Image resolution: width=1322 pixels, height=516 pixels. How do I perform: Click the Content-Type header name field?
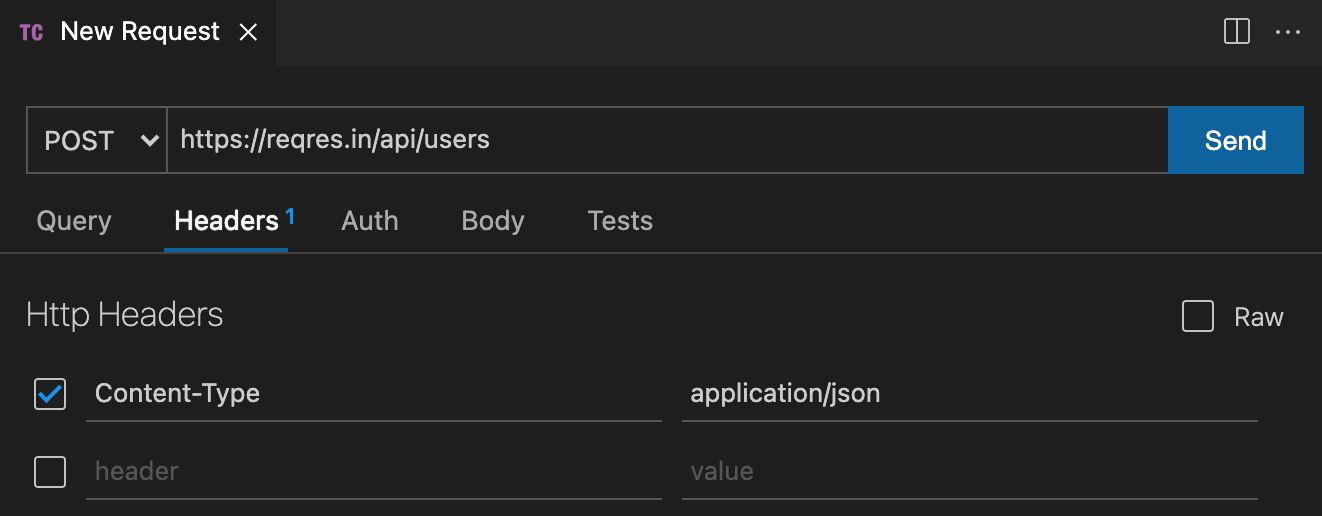[x=374, y=394]
